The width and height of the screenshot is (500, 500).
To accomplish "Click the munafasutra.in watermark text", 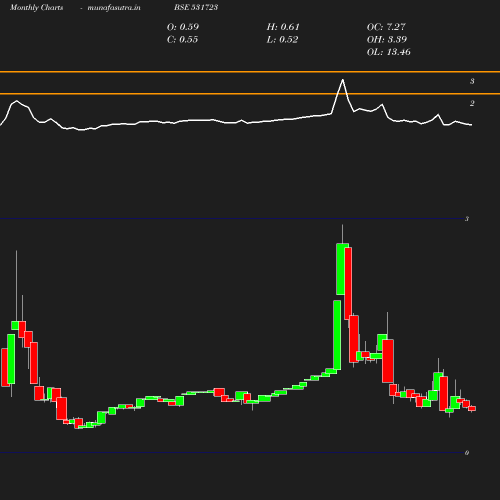I will pos(114,7).
